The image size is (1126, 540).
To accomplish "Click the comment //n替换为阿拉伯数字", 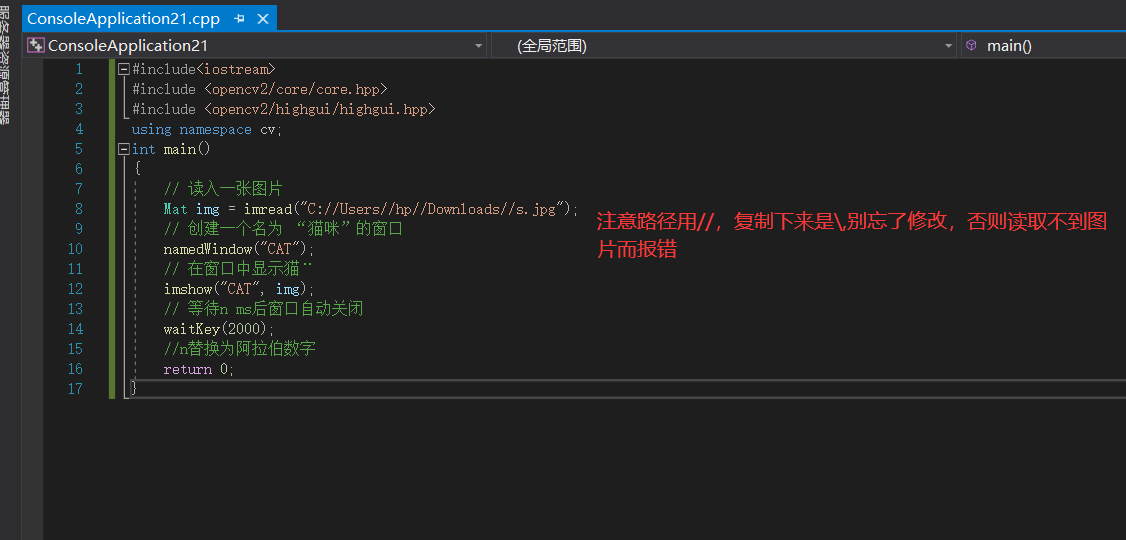I will click(240, 349).
